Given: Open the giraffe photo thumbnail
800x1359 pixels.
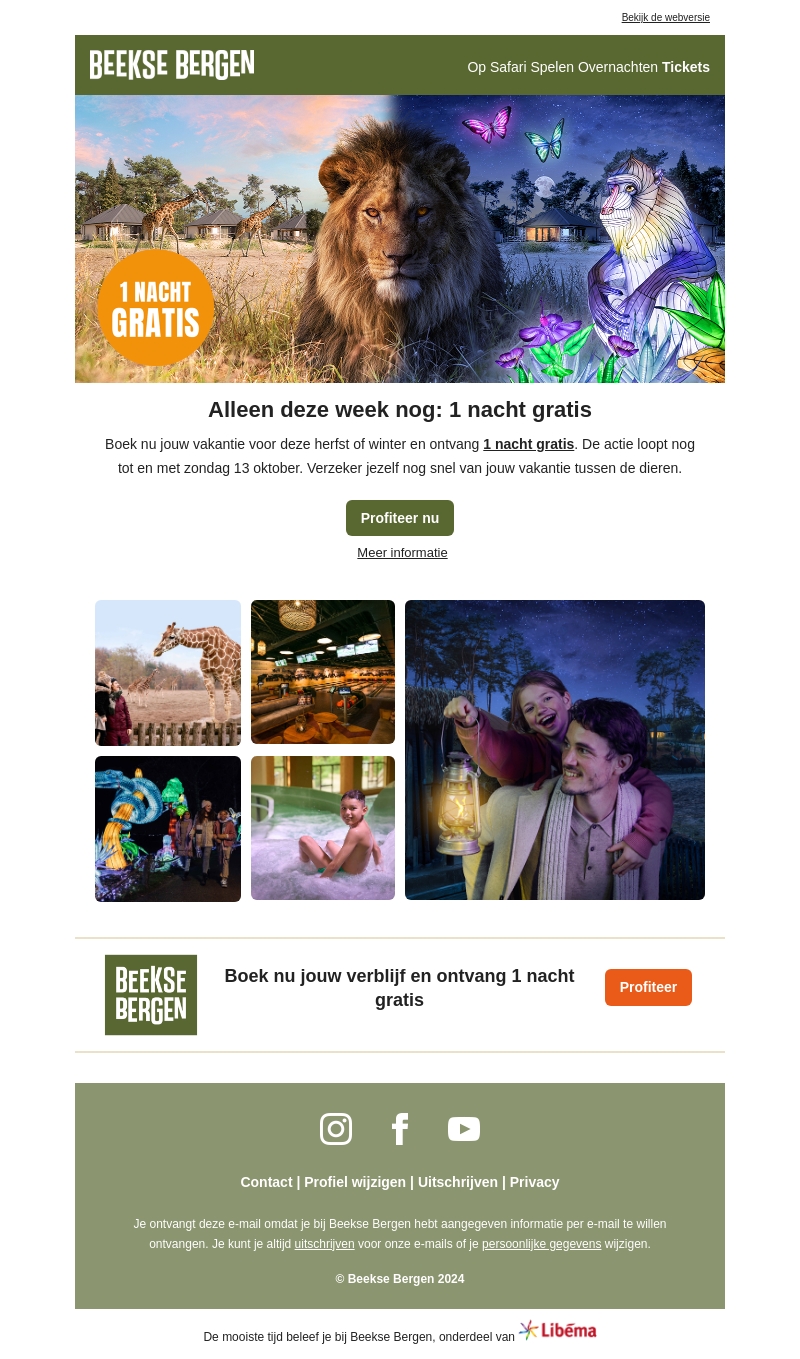Looking at the screenshot, I should pyautogui.click(x=168, y=673).
